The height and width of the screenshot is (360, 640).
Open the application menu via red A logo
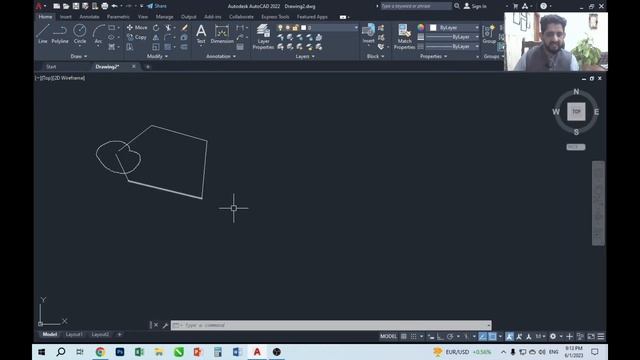pyautogui.click(x=39, y=6)
